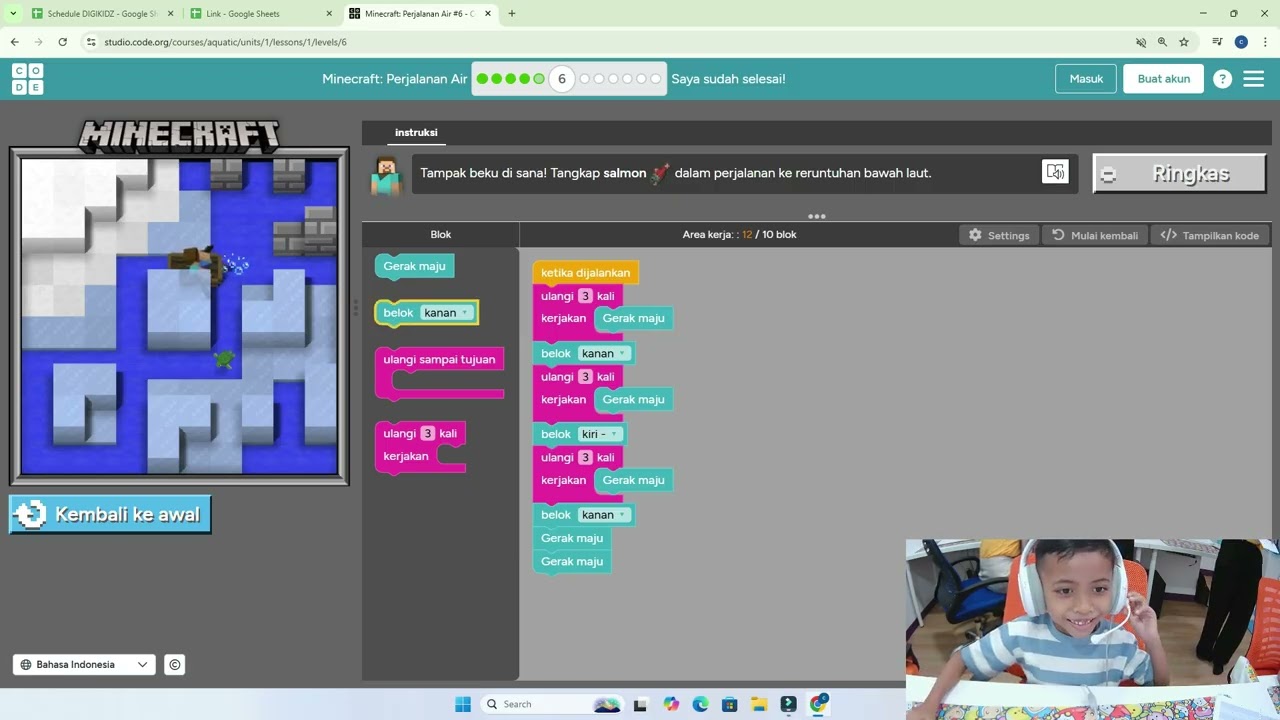Screen dimensions: 1280x720
Task: Click Saya sudah selesai text
Action: click(728, 79)
